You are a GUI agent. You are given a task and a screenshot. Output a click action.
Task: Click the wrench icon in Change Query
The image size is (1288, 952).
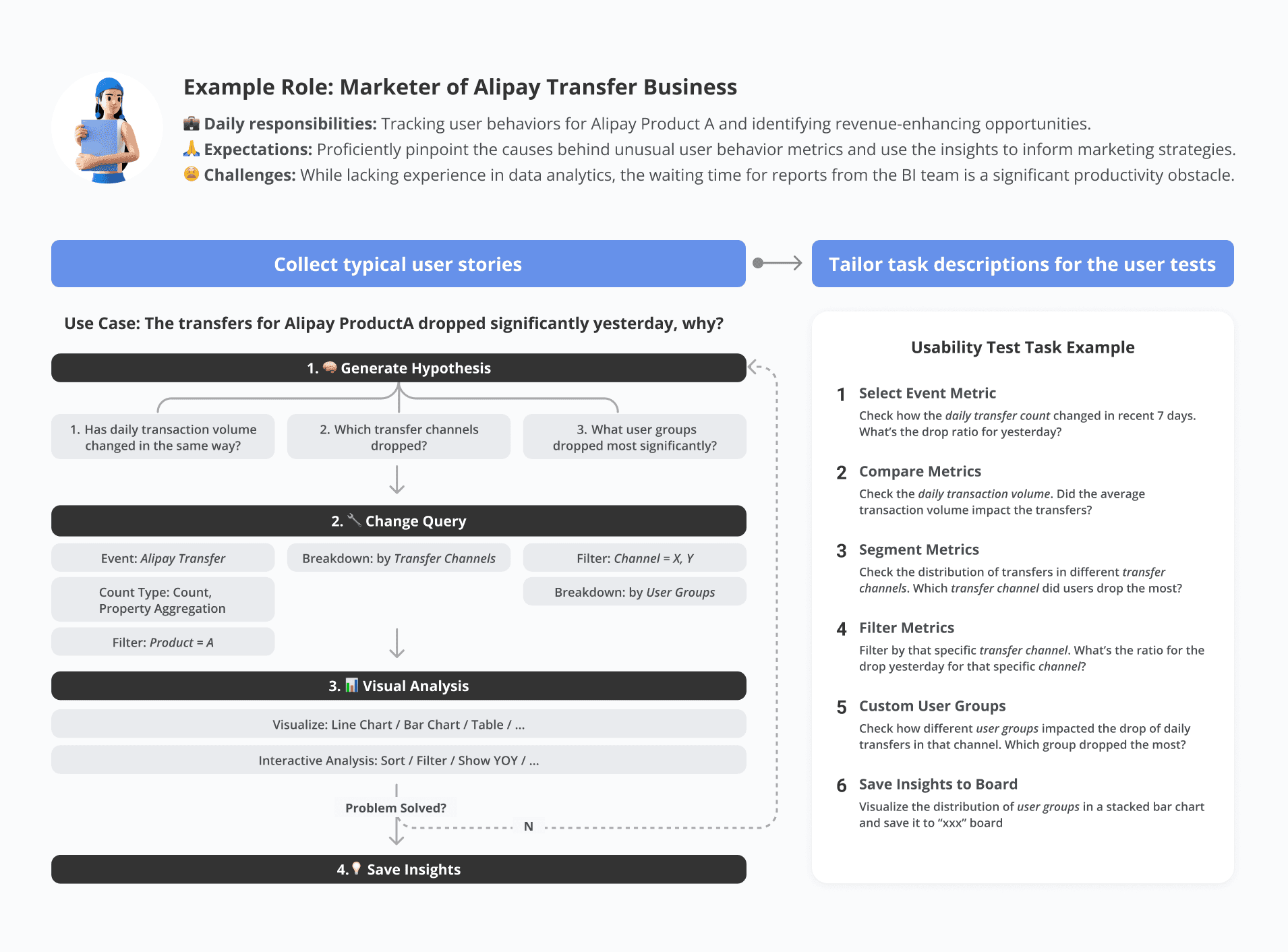click(x=354, y=520)
